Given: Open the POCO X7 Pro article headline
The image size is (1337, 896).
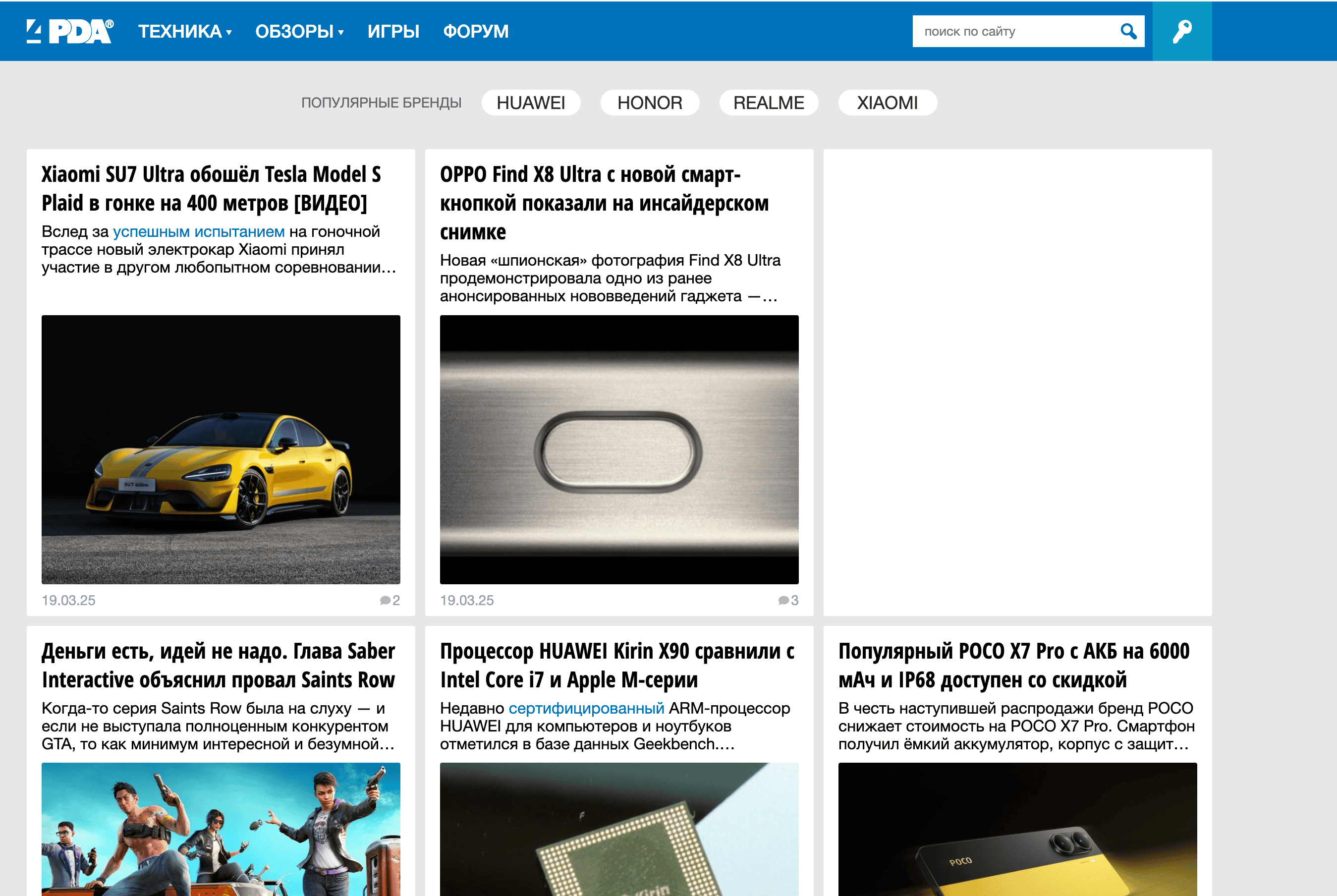Looking at the screenshot, I should [x=1013, y=665].
